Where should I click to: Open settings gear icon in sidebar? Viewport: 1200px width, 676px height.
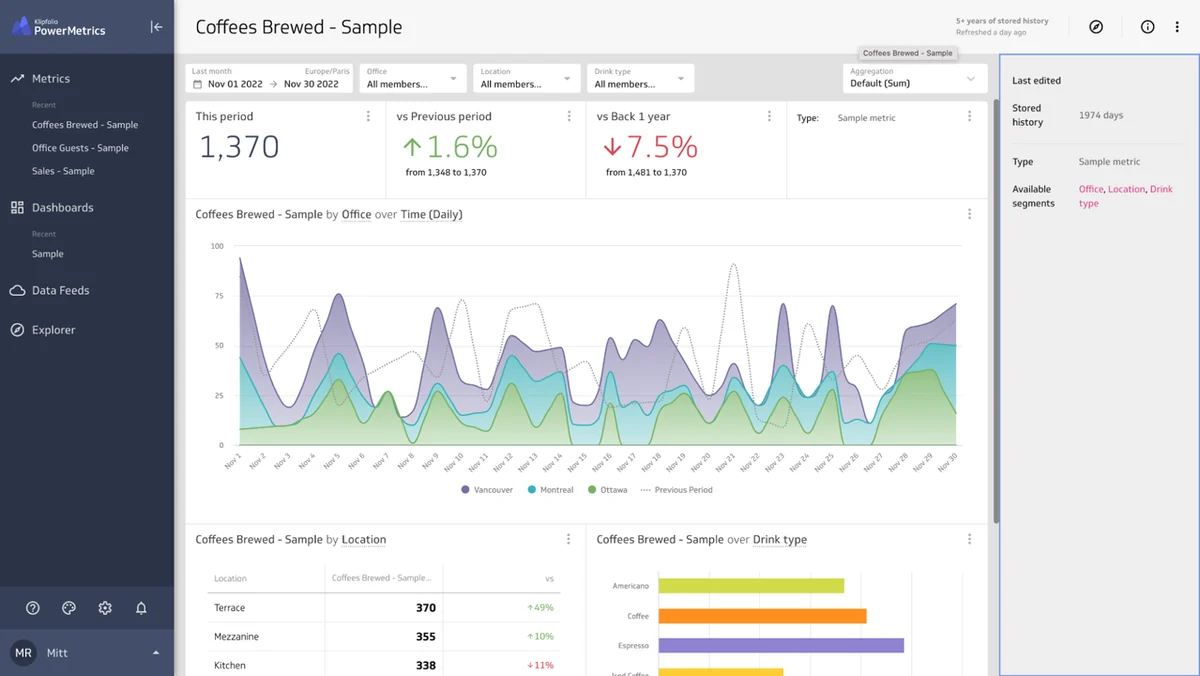tap(105, 608)
